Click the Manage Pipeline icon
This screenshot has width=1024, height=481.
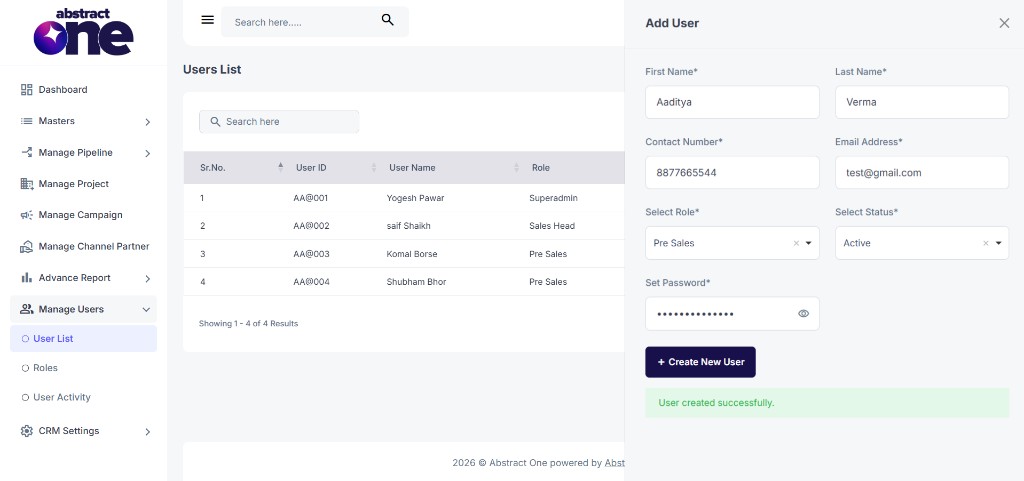[27, 152]
